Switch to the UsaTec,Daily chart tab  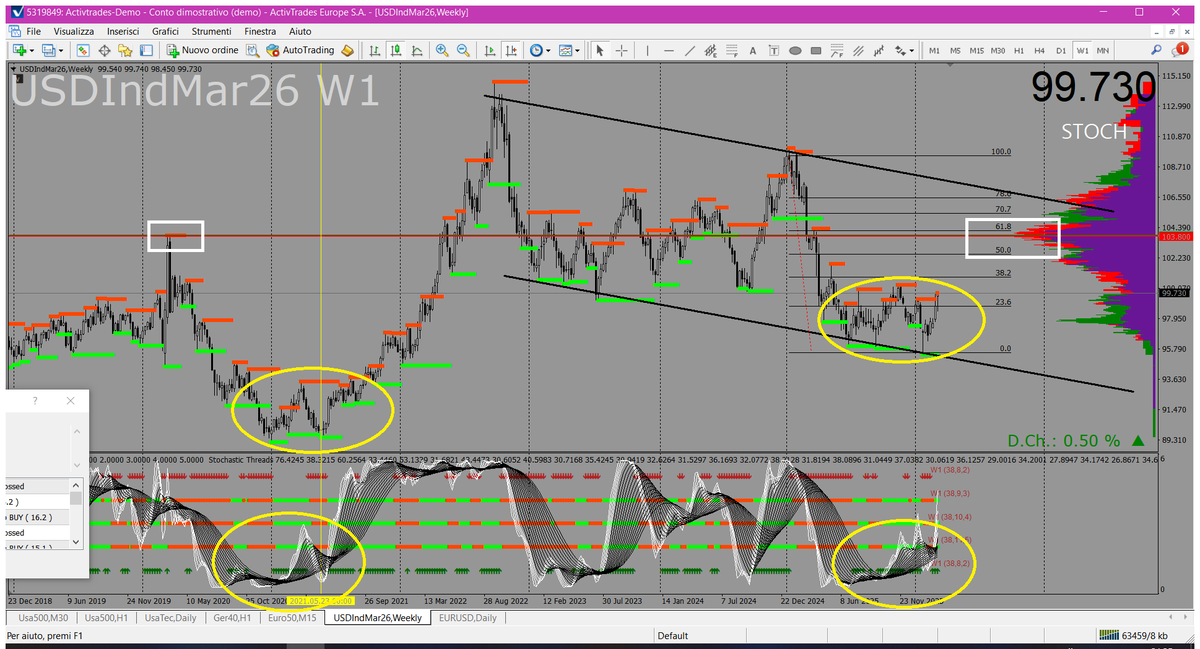[170, 618]
